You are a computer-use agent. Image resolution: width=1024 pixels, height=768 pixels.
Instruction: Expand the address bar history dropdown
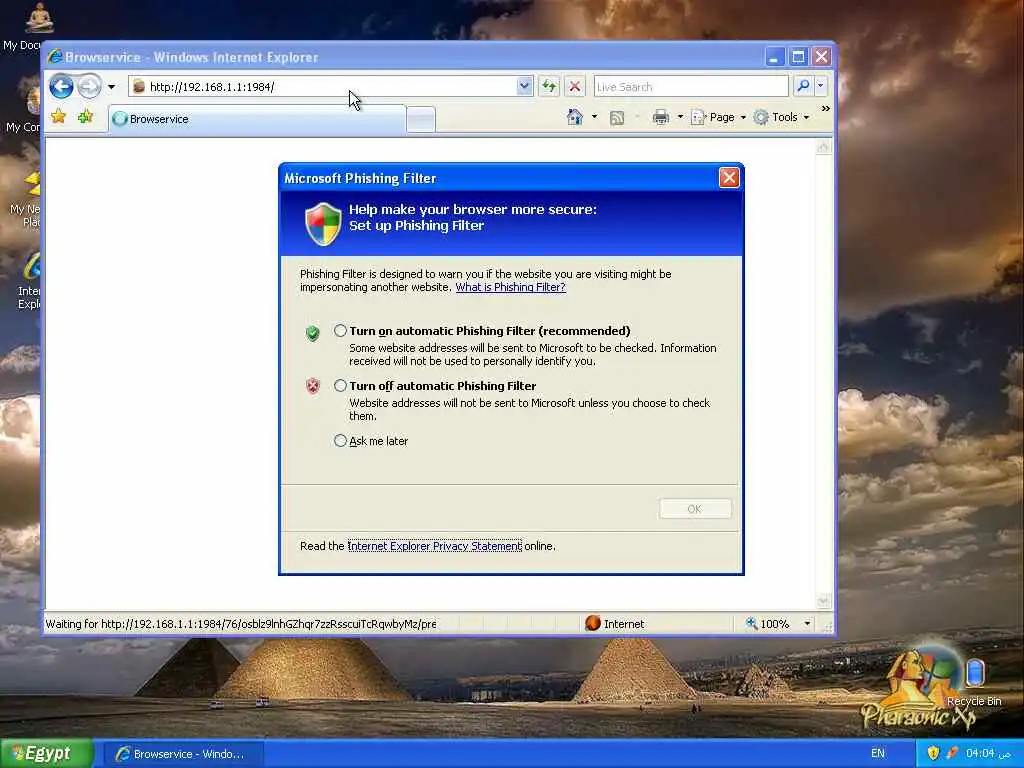524,86
